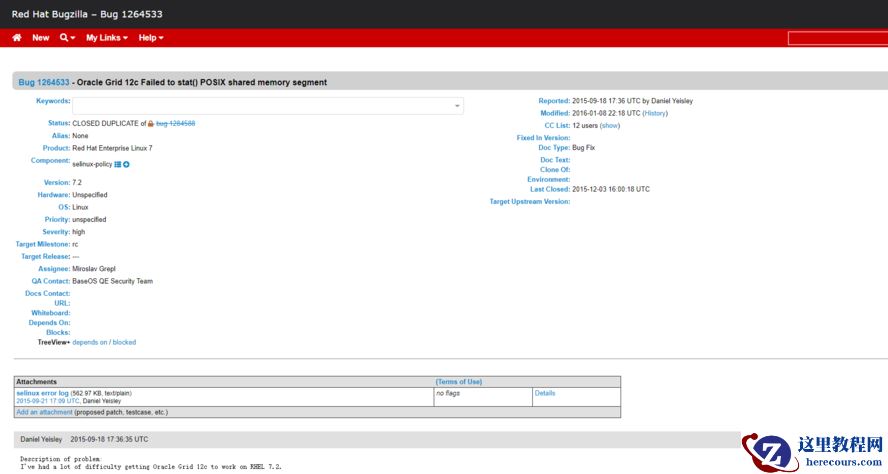Click the Fixed In Version label
Screen dimensions: 888x474
pyautogui.click(x=543, y=138)
